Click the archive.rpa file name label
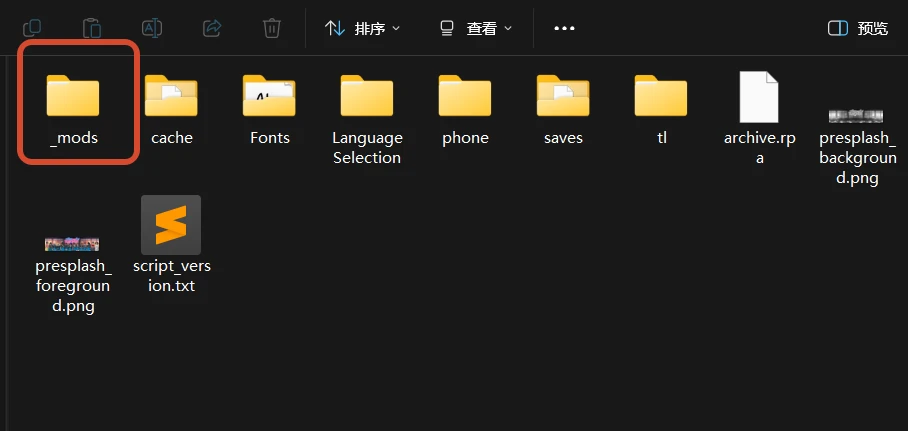This screenshot has height=431, width=908. (x=759, y=148)
